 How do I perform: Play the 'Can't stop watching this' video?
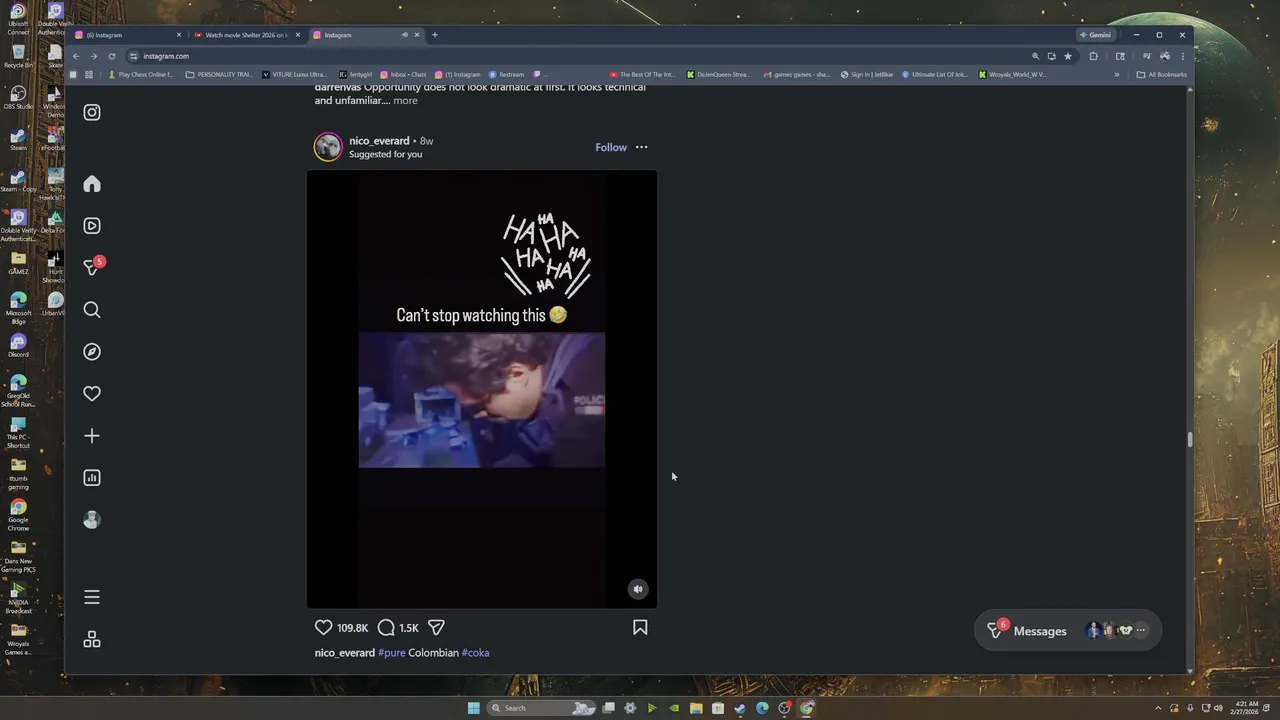tap(481, 389)
